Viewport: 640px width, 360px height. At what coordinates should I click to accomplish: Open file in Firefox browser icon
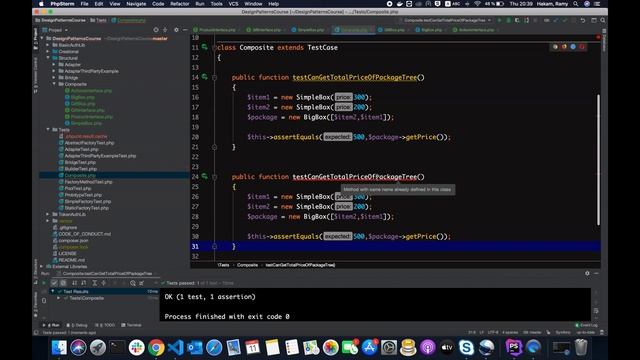(x=564, y=47)
